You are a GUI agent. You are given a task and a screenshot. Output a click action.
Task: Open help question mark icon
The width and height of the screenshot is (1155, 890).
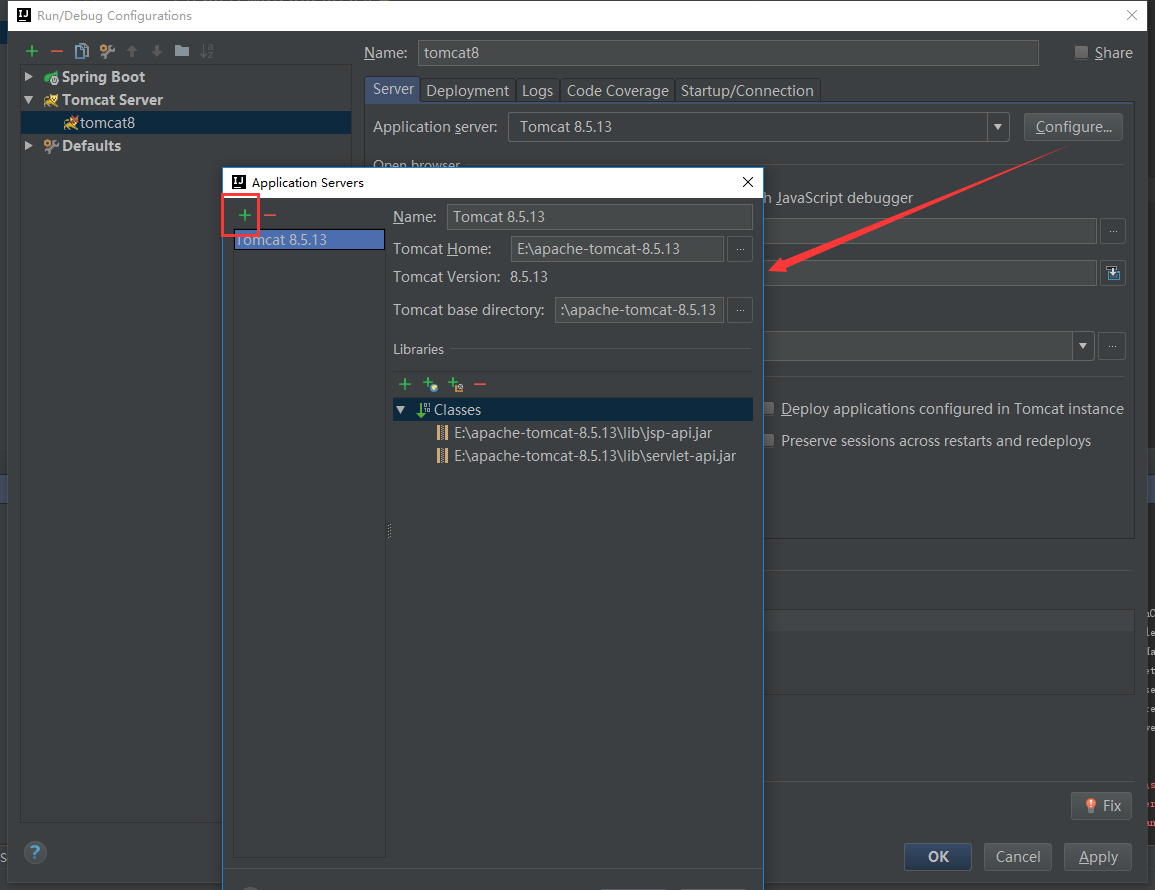point(35,852)
